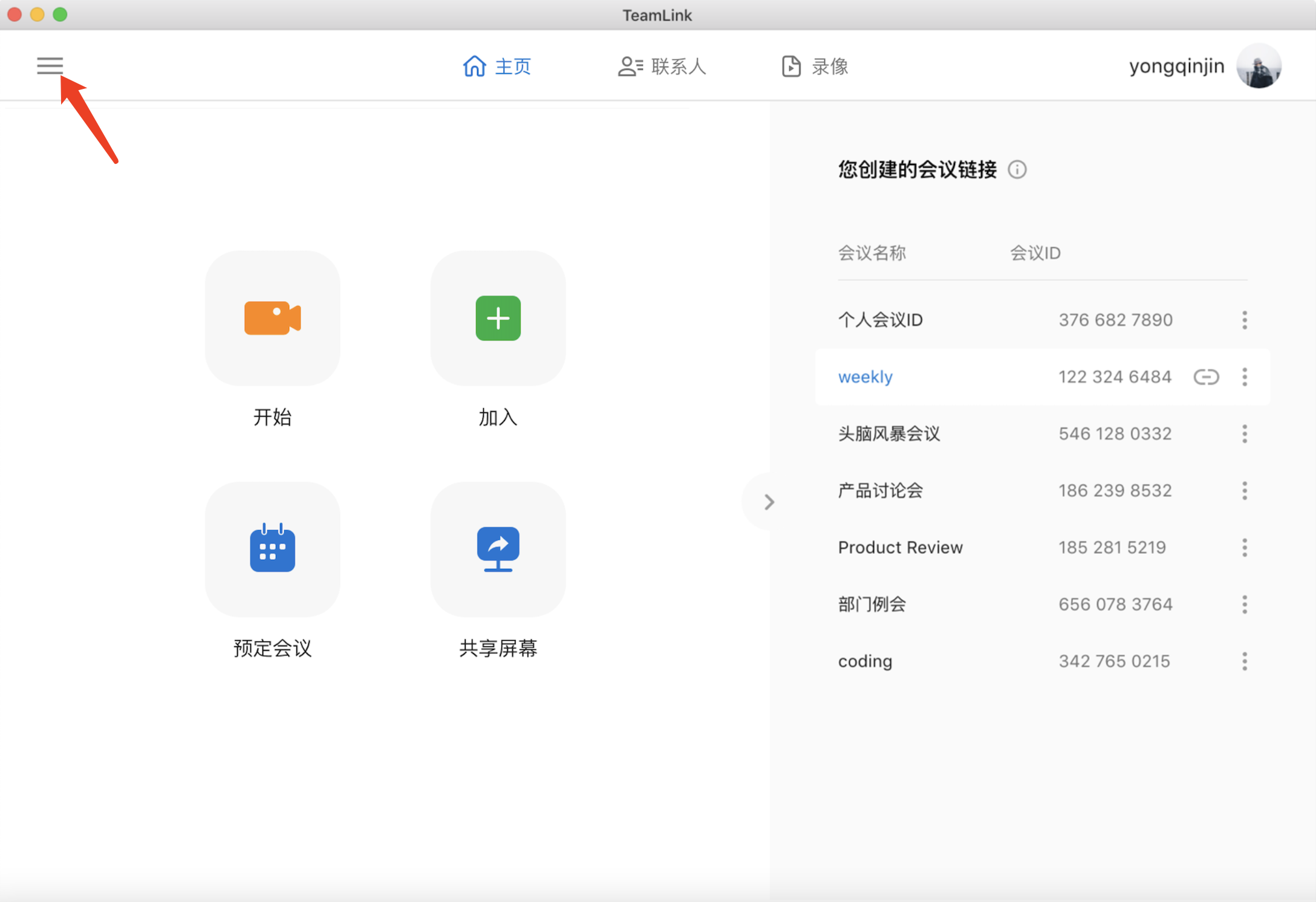1316x902 pixels.
Task: Open the Schedule Meeting calendar icon
Action: pos(272,548)
